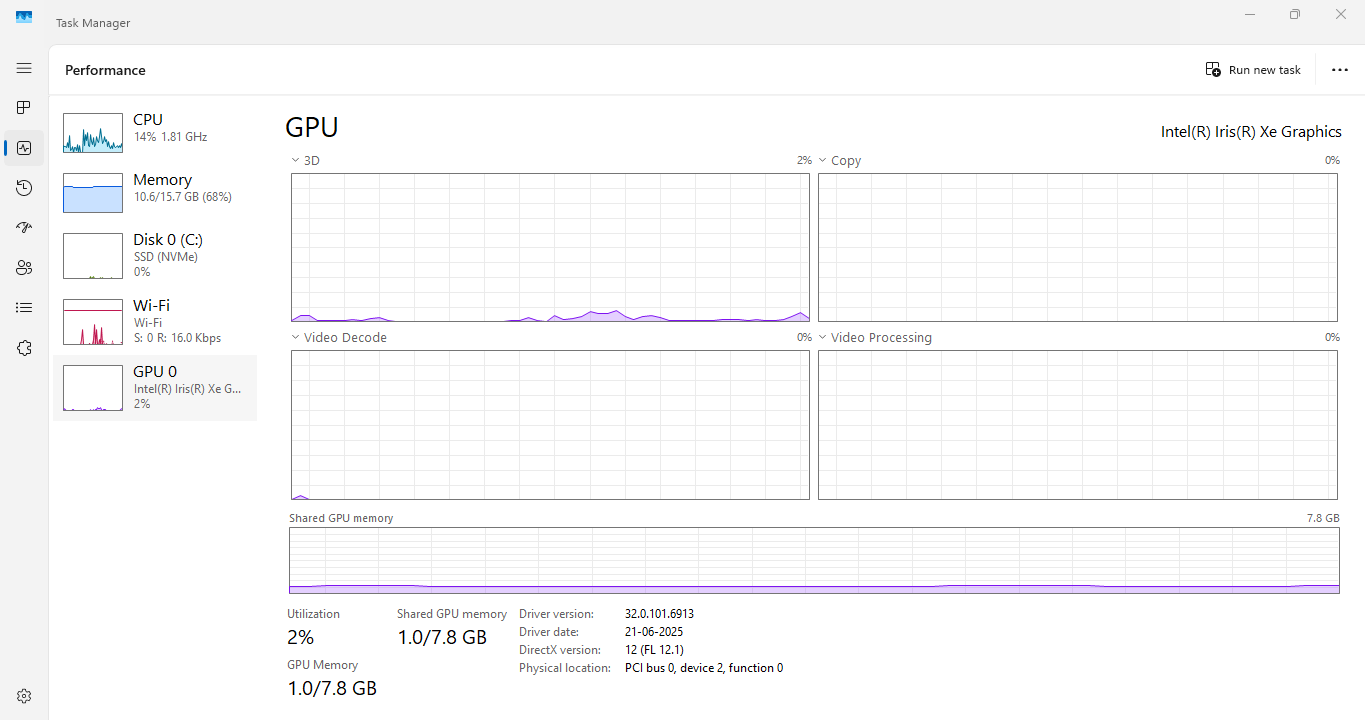Screen dimensions: 1365x720
Task: Select DirectX value 12 (FL 12.1)
Action: [x=654, y=650]
